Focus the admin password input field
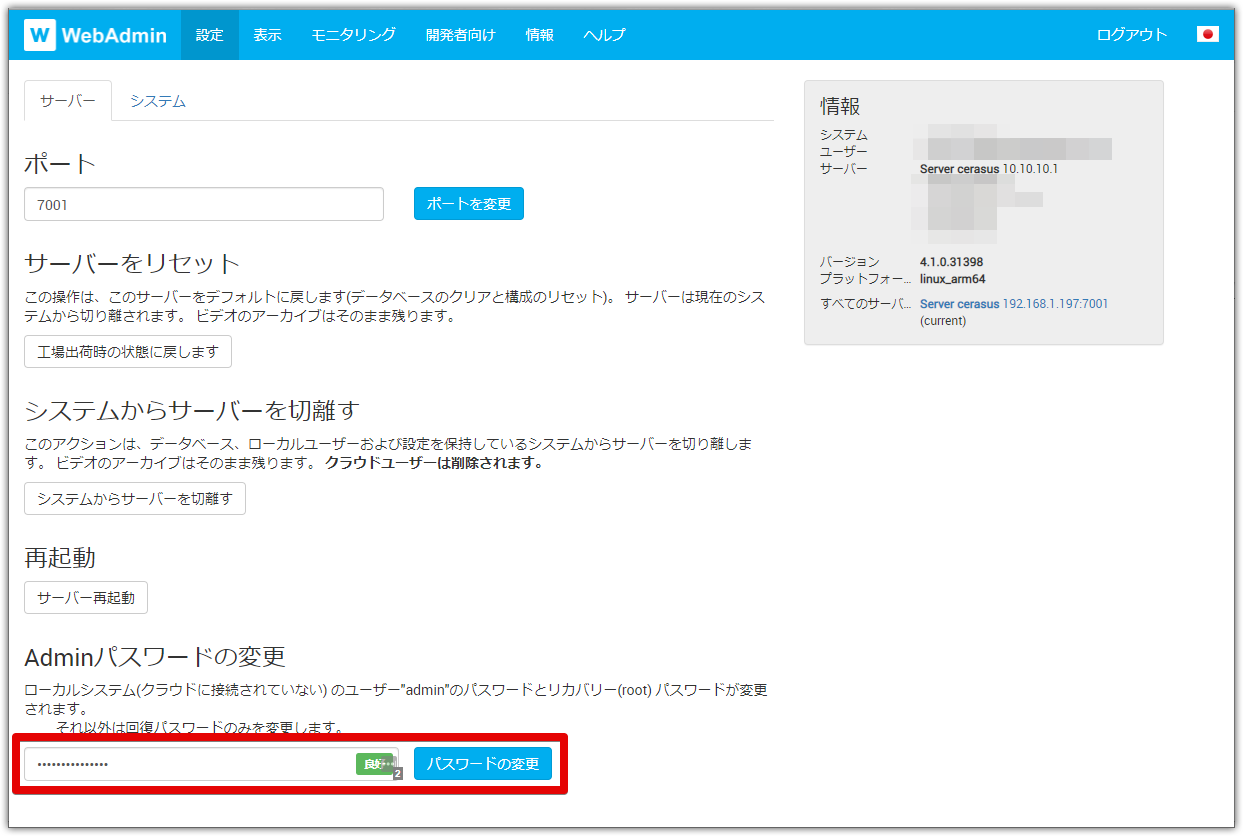 coord(211,764)
